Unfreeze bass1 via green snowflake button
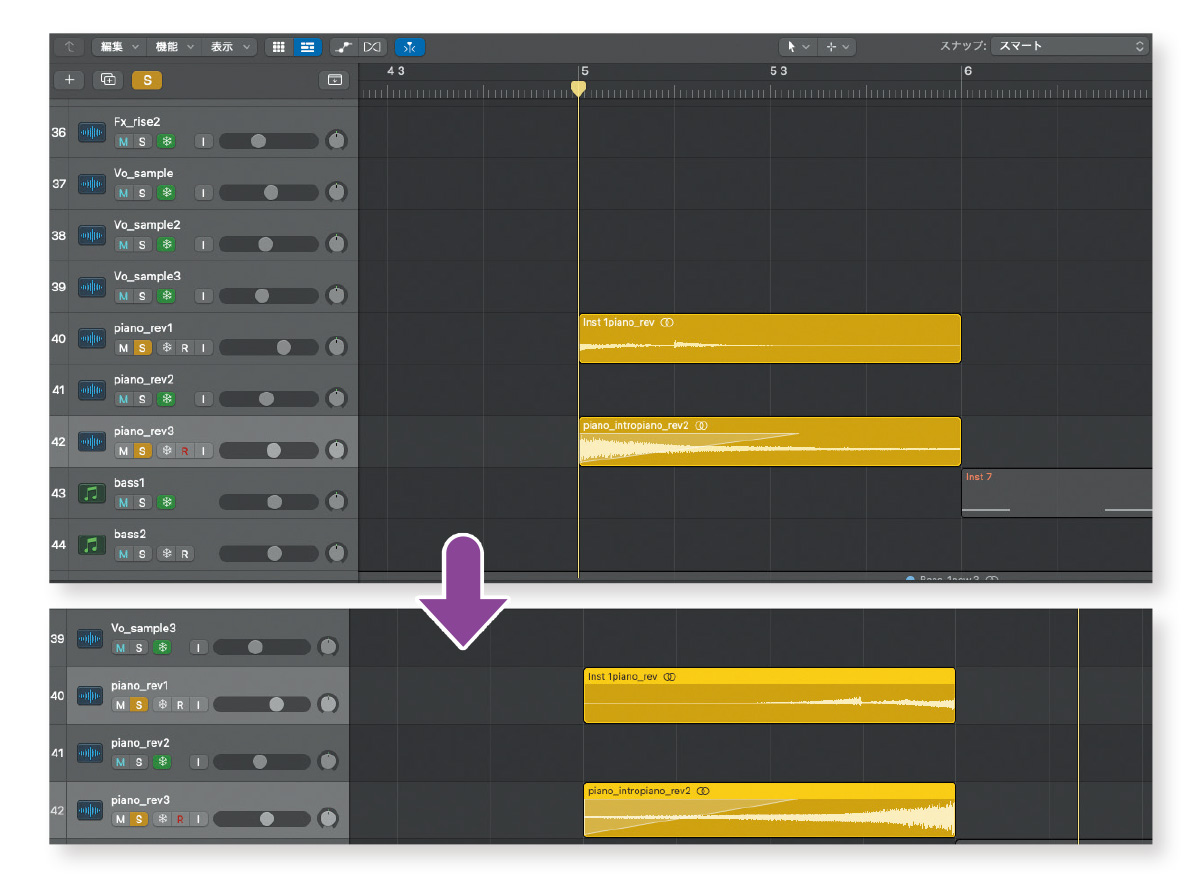The width and height of the screenshot is (1200, 890). coord(167,502)
